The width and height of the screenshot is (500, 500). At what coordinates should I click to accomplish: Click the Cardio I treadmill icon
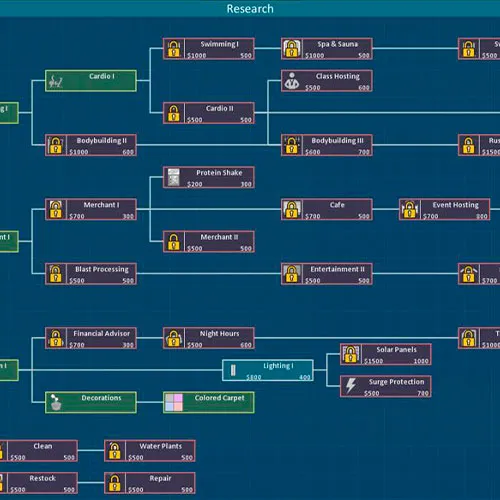[56, 81]
